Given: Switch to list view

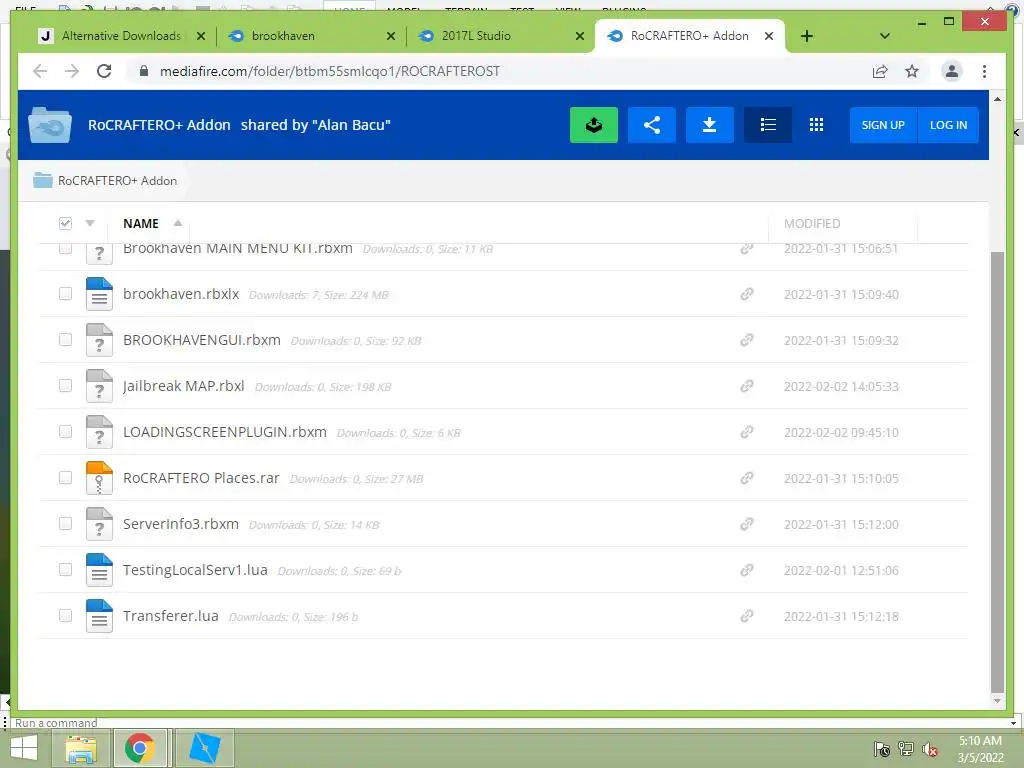Looking at the screenshot, I should tap(768, 125).
